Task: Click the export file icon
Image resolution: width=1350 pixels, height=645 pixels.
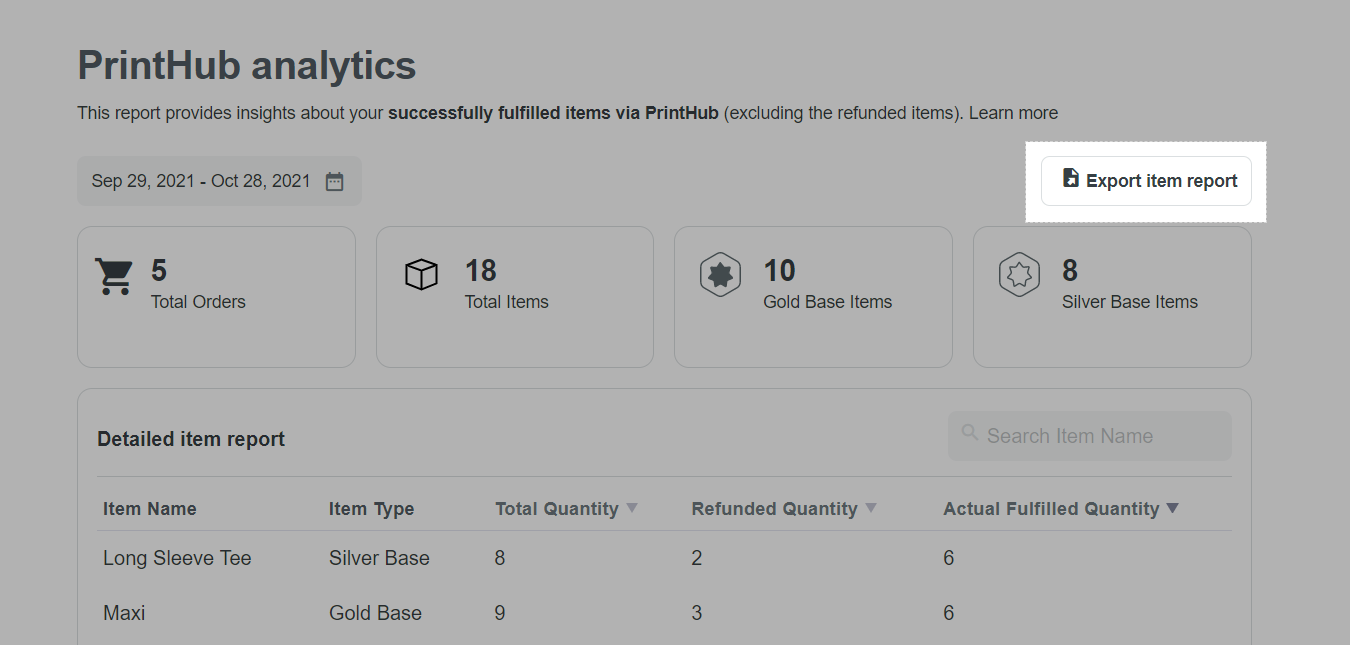Action: point(1070,179)
